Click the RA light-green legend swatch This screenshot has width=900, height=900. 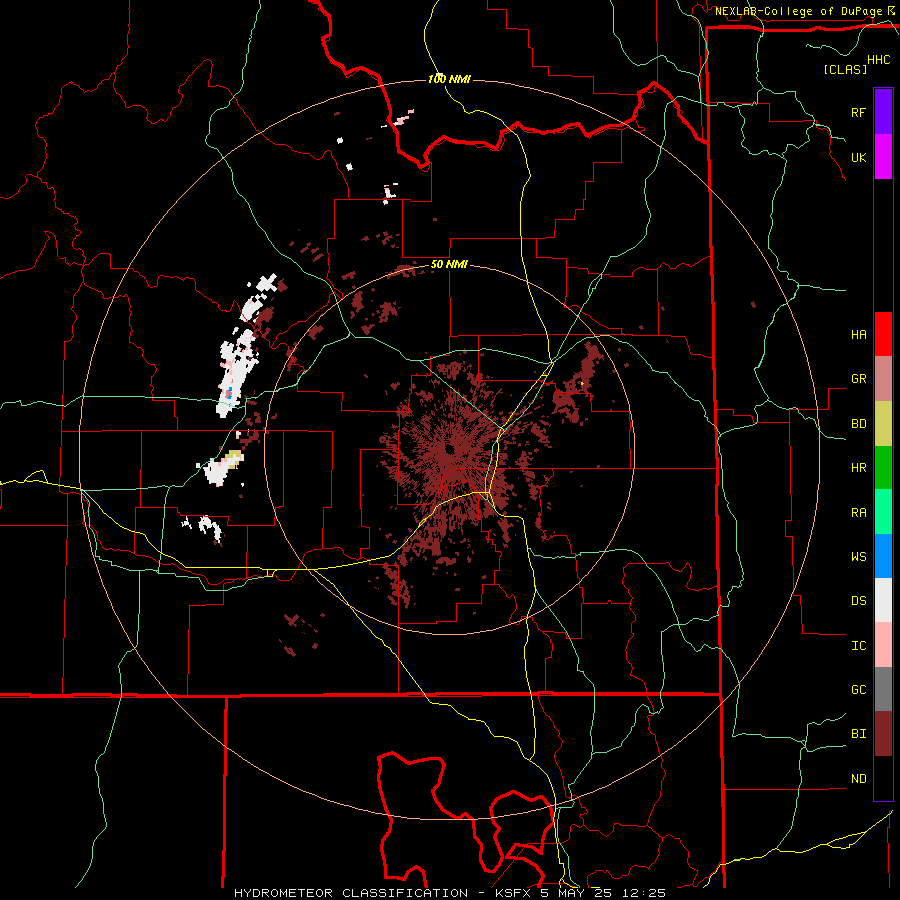[x=883, y=512]
